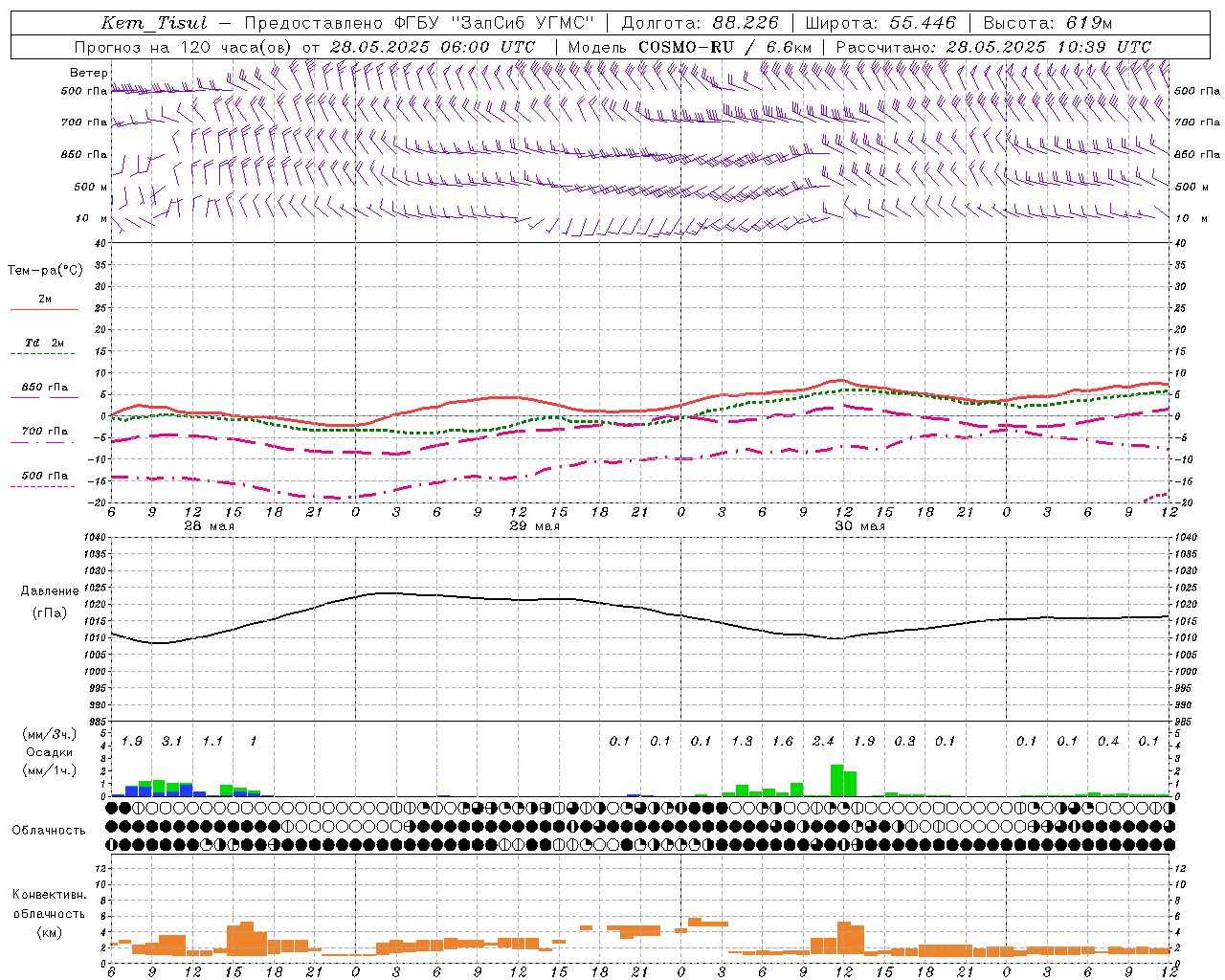Click the Td 2м legend label

click(x=45, y=342)
